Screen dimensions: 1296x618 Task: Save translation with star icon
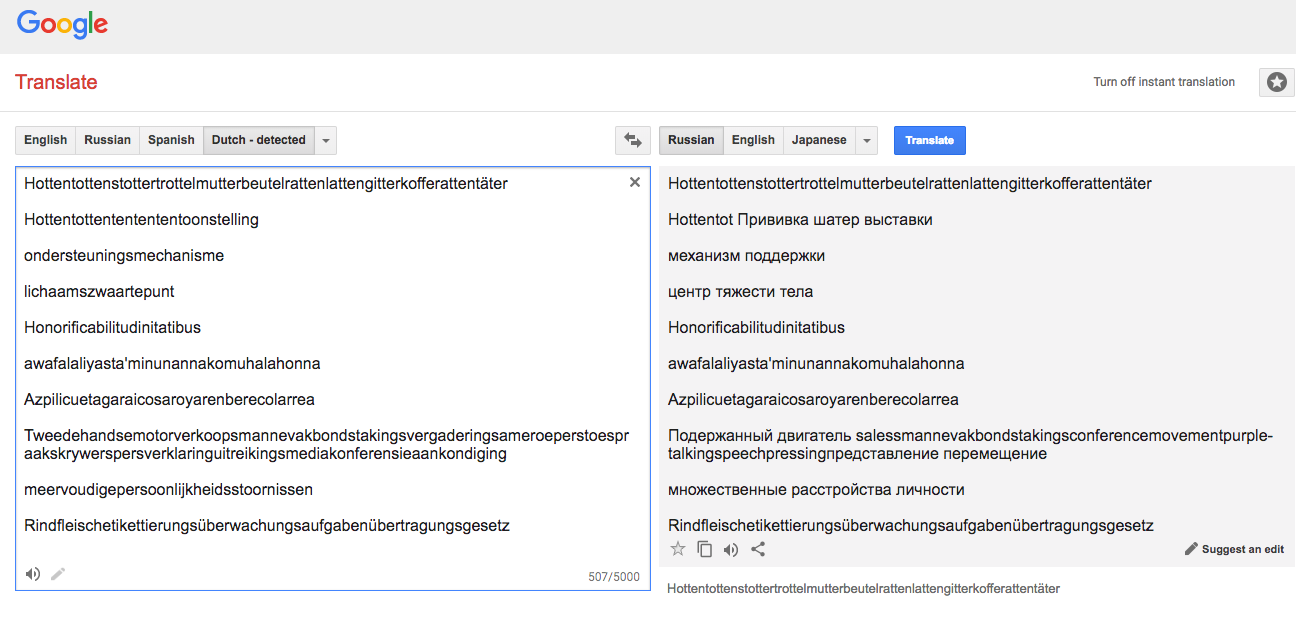click(678, 549)
